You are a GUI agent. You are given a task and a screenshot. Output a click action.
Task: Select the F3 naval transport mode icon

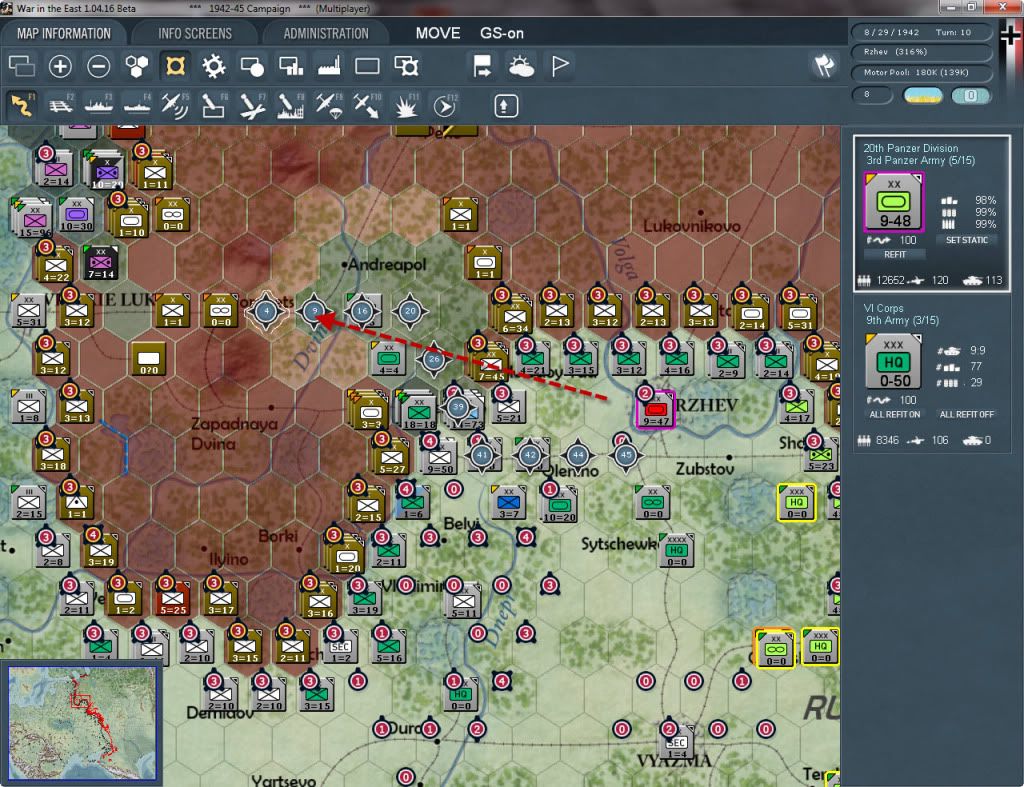coord(99,105)
